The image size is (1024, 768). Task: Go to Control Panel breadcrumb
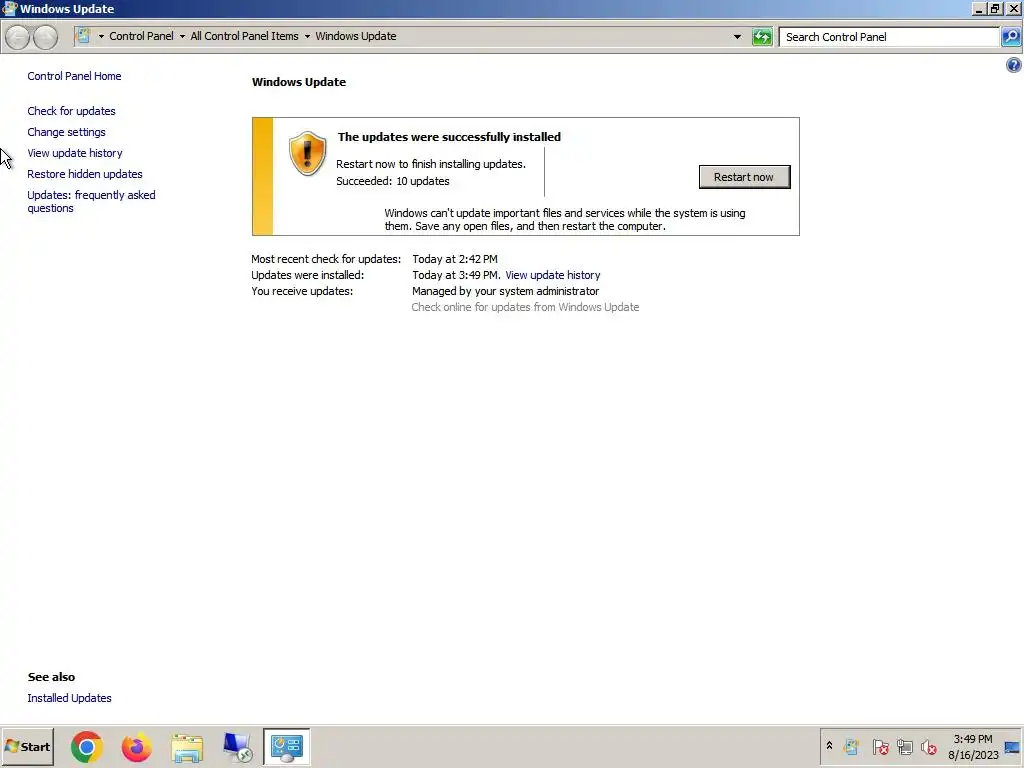click(141, 36)
